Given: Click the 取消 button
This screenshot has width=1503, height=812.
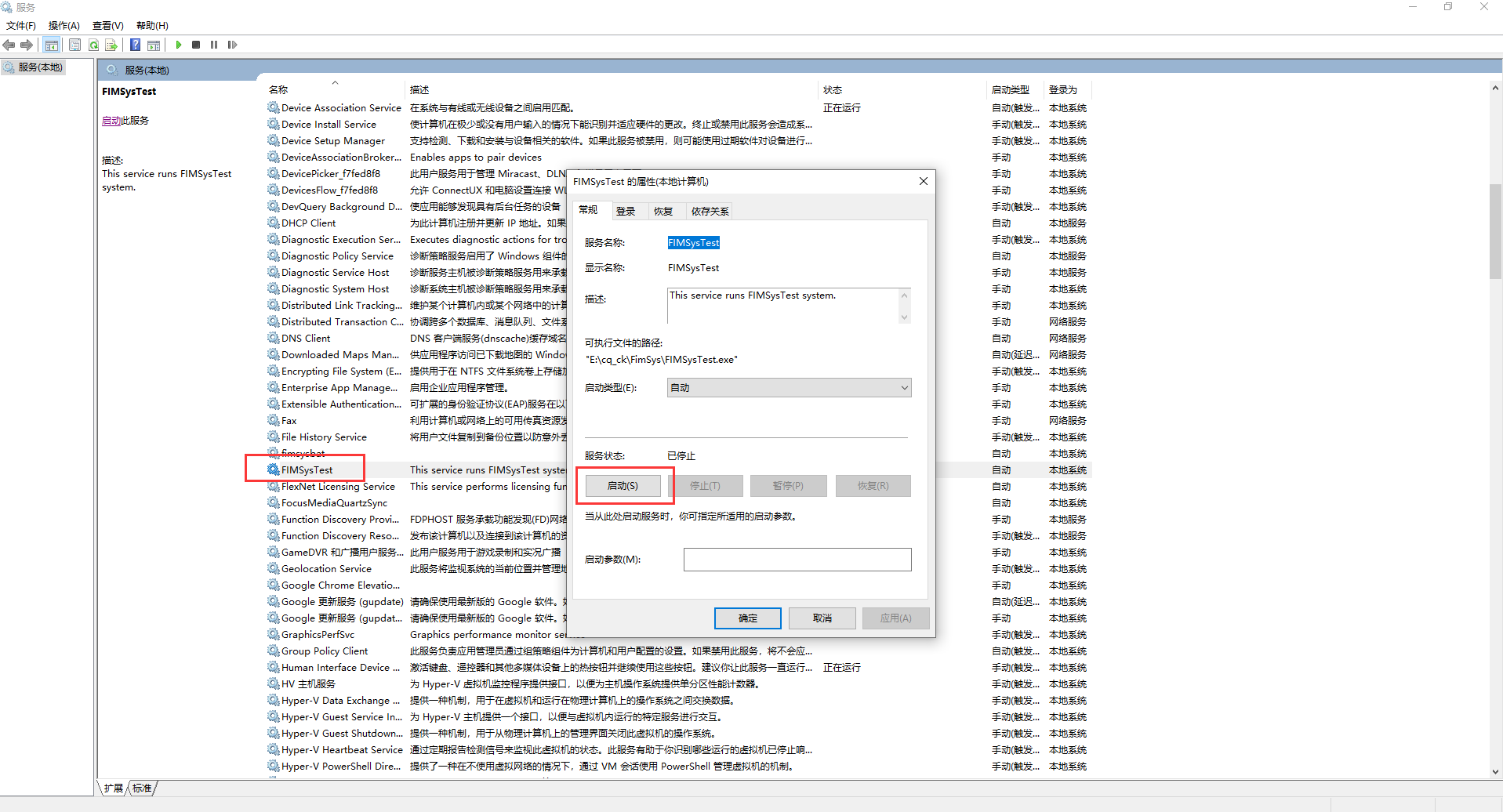Looking at the screenshot, I should pos(822,618).
